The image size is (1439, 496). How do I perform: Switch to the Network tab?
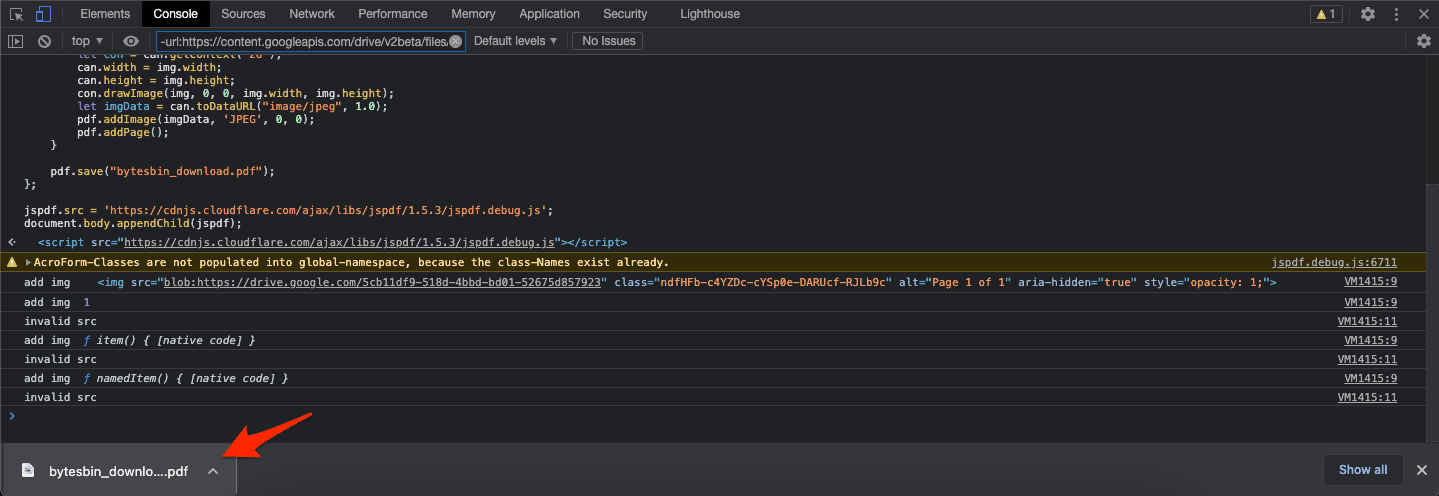[x=312, y=14]
